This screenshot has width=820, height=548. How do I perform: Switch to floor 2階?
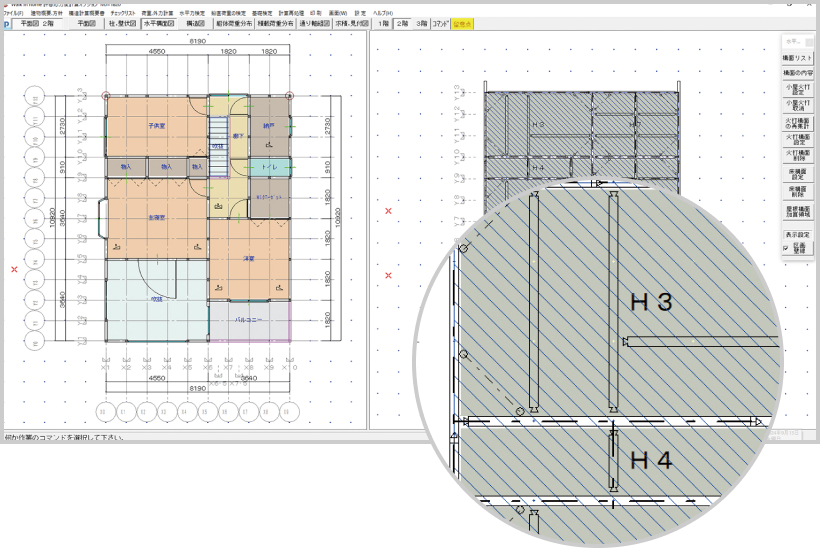[x=402, y=24]
